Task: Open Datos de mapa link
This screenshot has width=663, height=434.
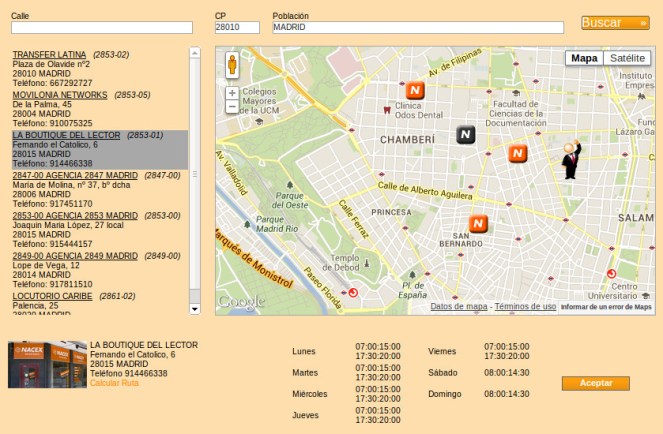Action: [459, 306]
